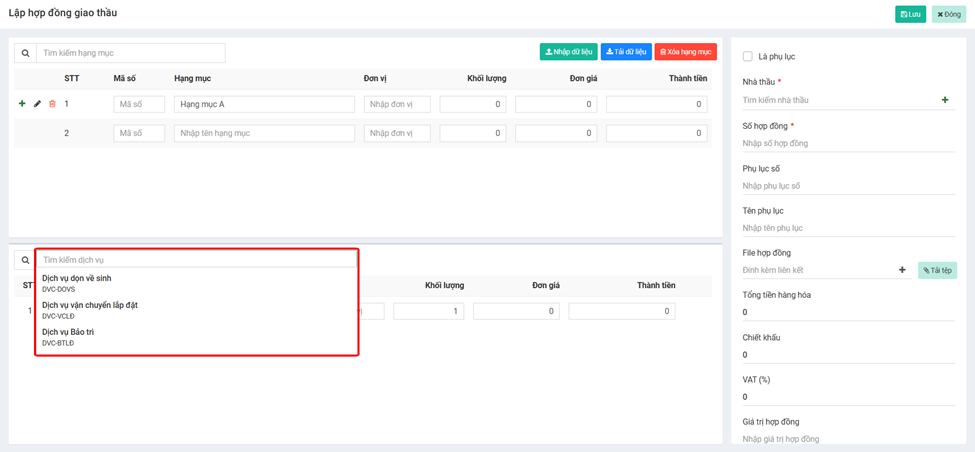Click the red Xóa hạng mục button
975x452 pixels.
[685, 52]
